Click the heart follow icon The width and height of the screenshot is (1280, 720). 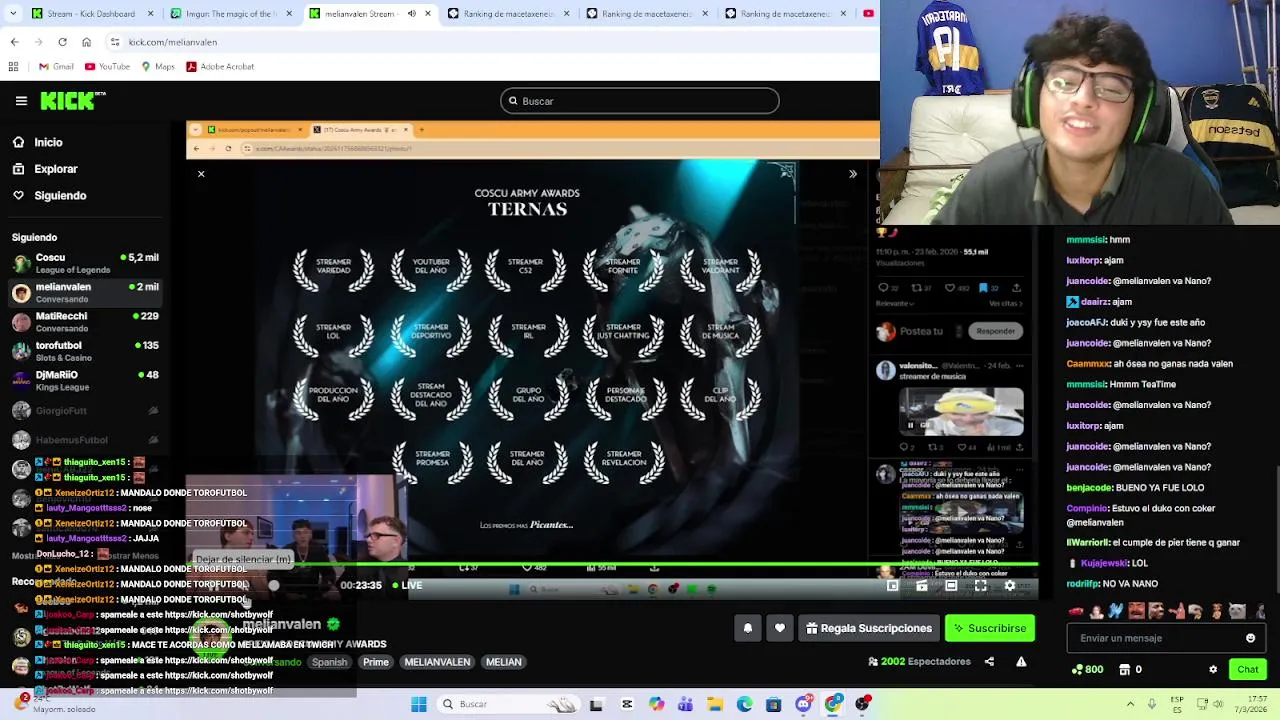coord(780,628)
